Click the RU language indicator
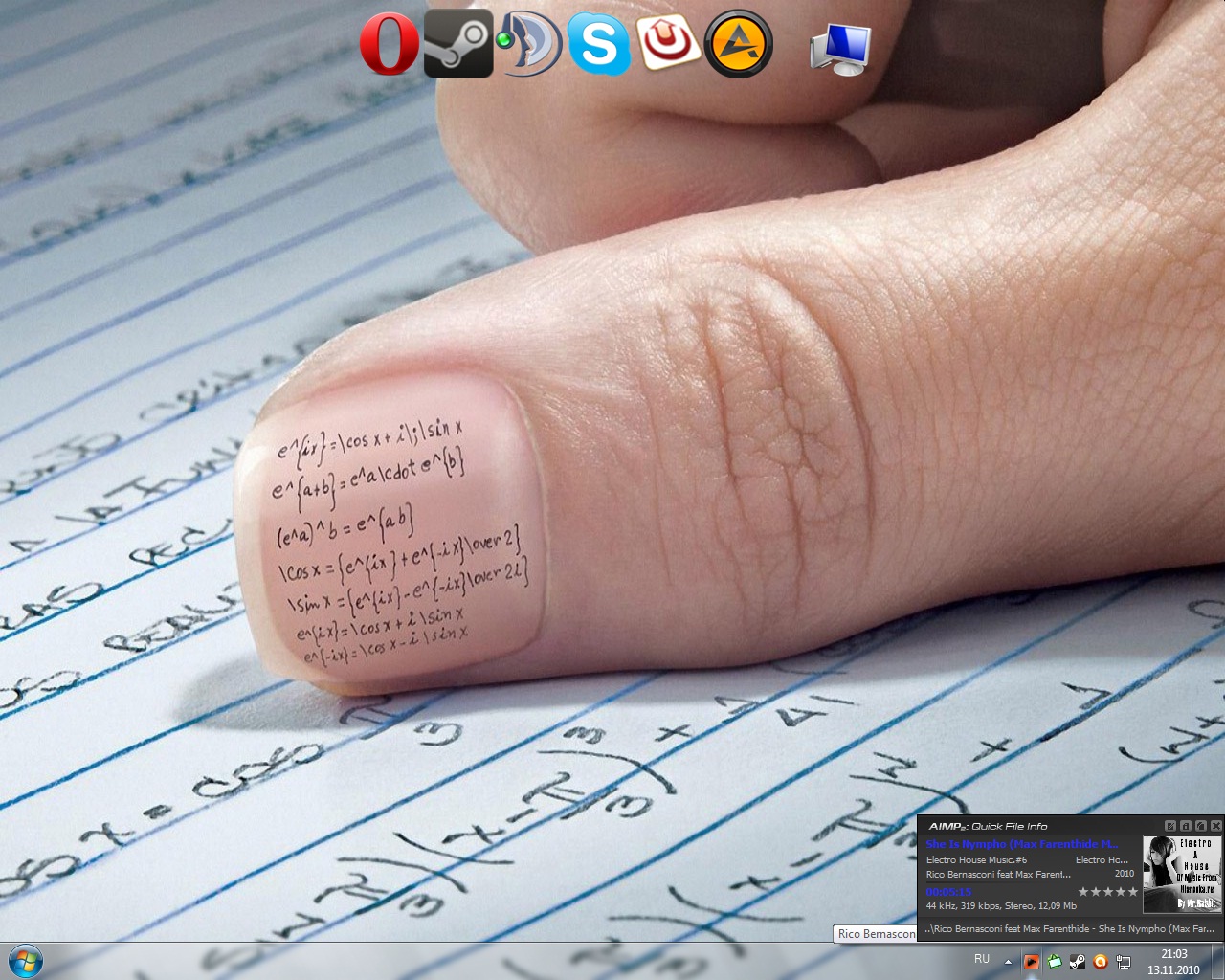 coord(982,959)
